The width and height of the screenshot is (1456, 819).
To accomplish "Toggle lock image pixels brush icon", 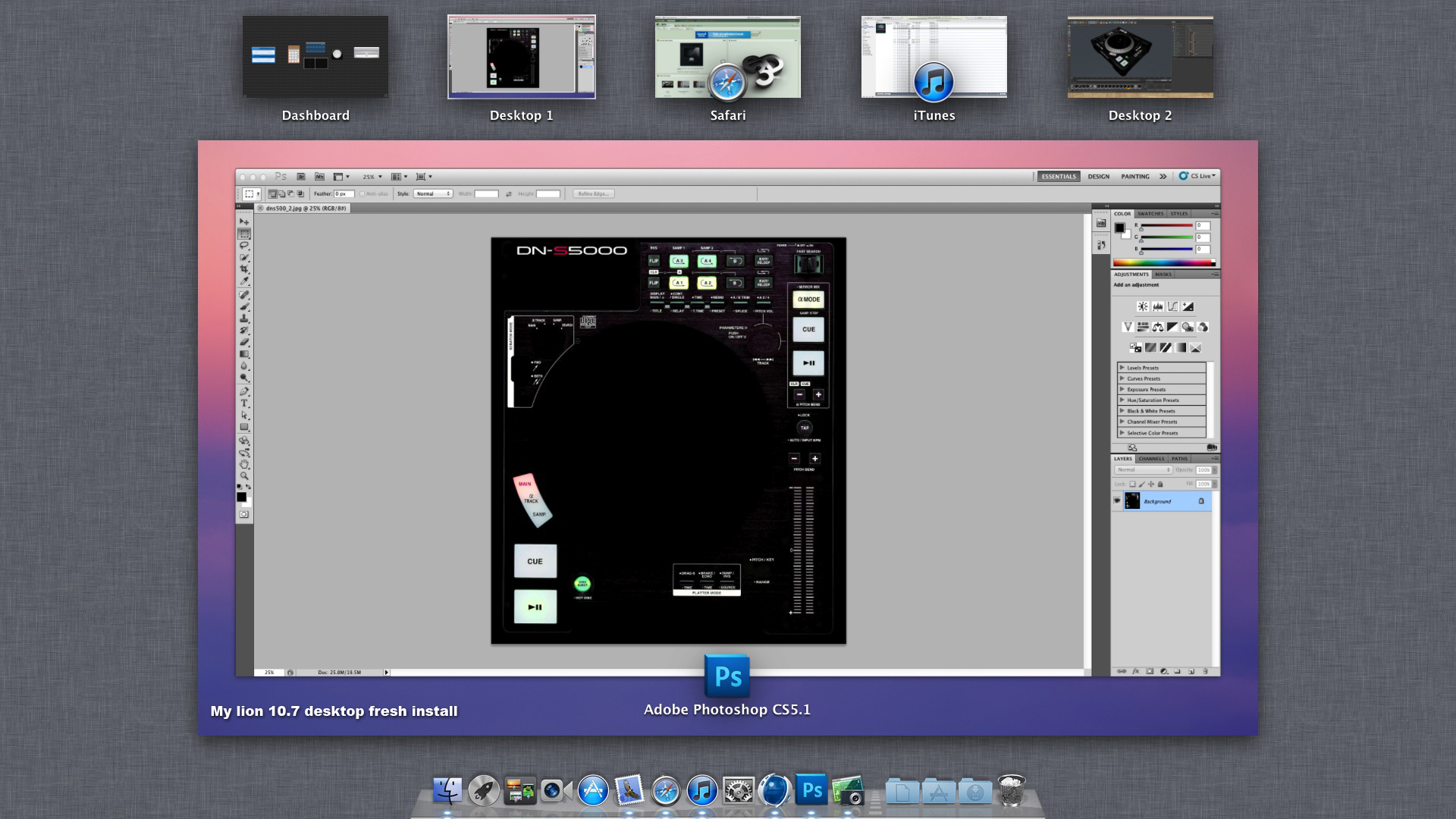I will click(1142, 484).
